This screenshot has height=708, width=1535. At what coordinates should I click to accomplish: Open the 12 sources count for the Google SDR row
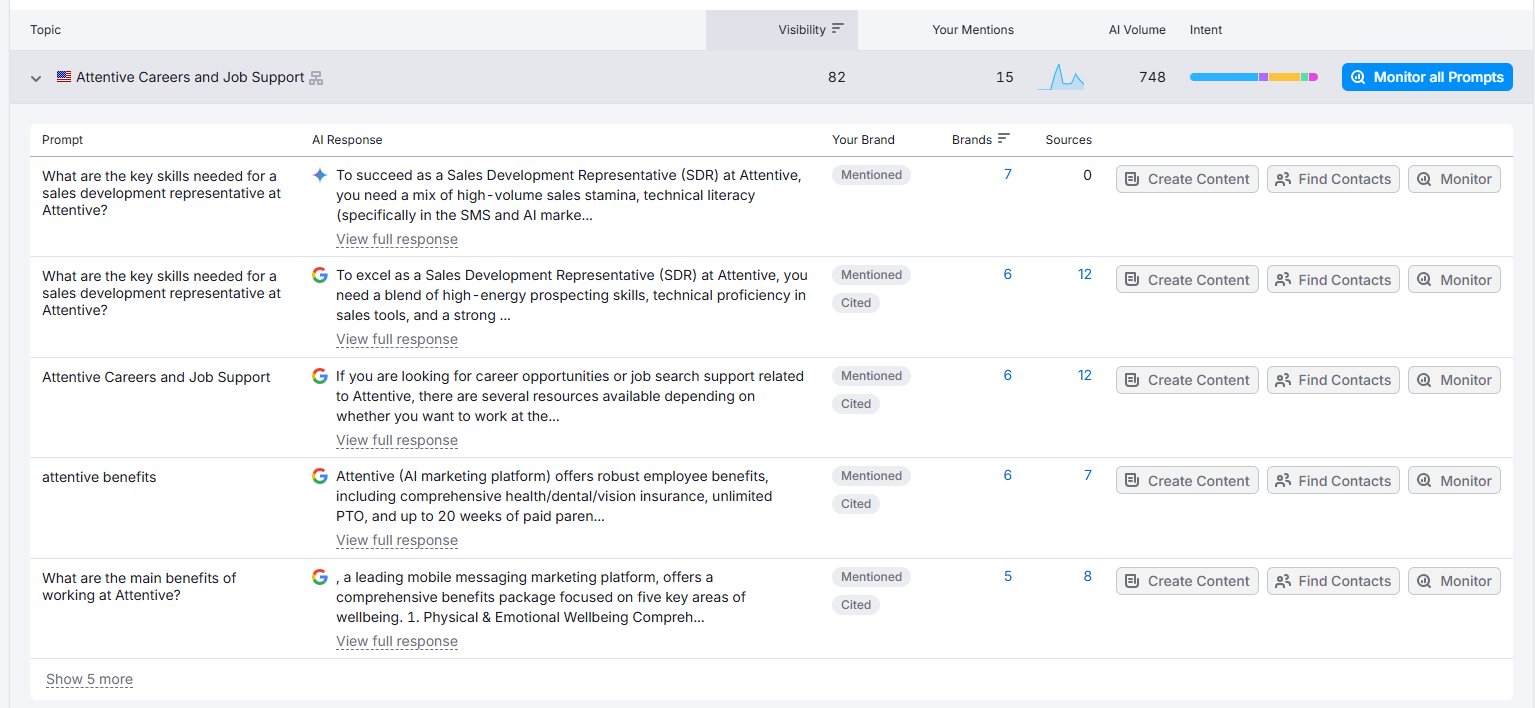pos(1085,274)
